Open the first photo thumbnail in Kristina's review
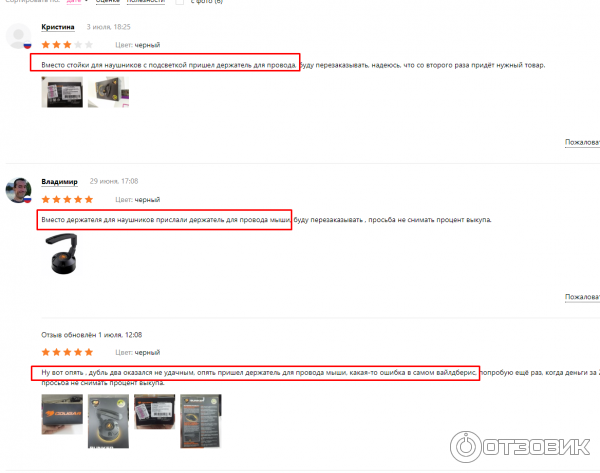Screen dimensions: 600x473 pos(62,92)
